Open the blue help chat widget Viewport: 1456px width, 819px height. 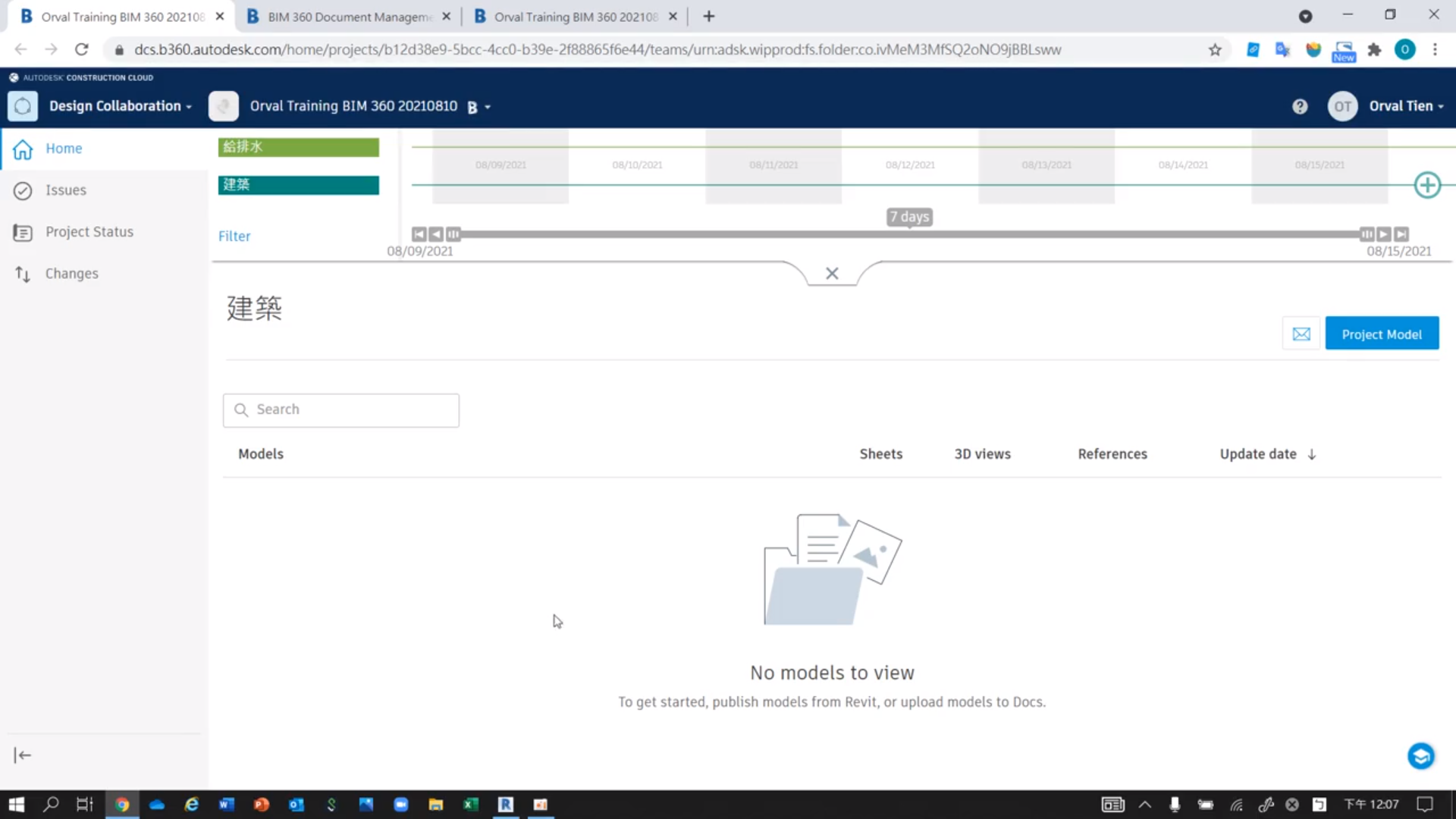(x=1421, y=756)
